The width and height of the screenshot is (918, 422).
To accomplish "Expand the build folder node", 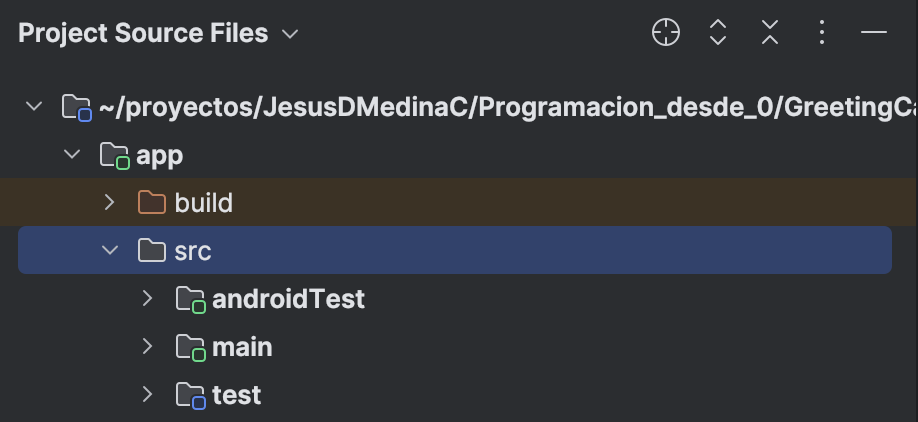I will tap(110, 203).
